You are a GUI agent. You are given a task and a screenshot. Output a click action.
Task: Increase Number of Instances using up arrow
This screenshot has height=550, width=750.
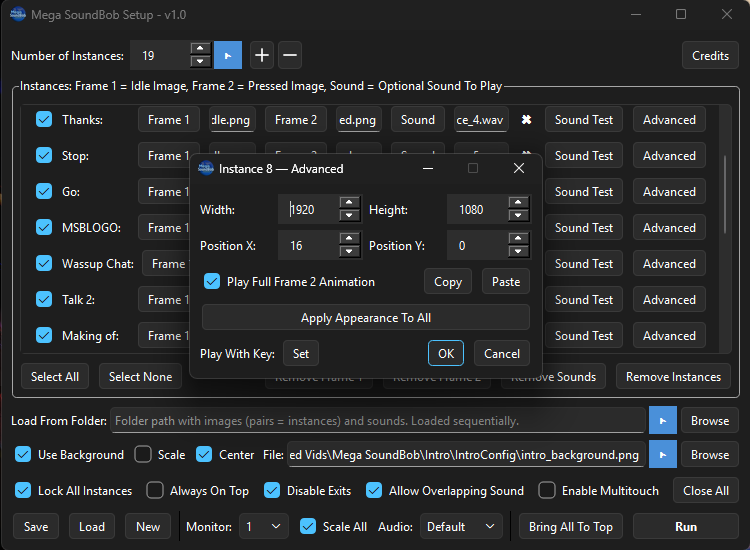pos(200,50)
